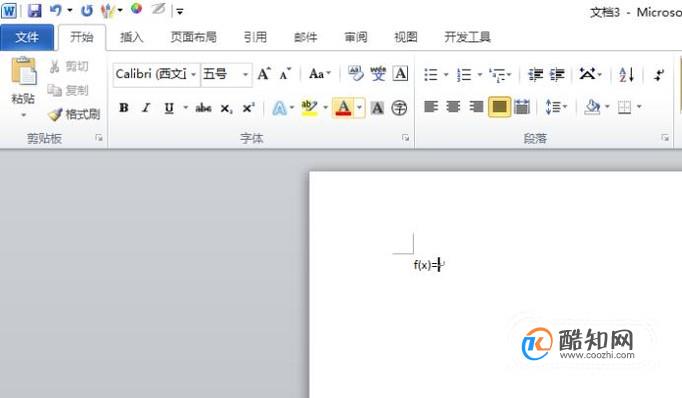
Task: Click the Bullets list icon
Action: point(431,74)
